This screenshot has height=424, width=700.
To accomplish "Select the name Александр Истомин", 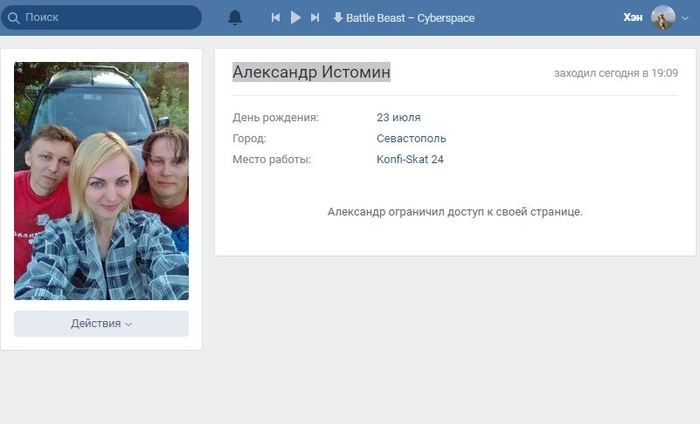I will click(311, 72).
